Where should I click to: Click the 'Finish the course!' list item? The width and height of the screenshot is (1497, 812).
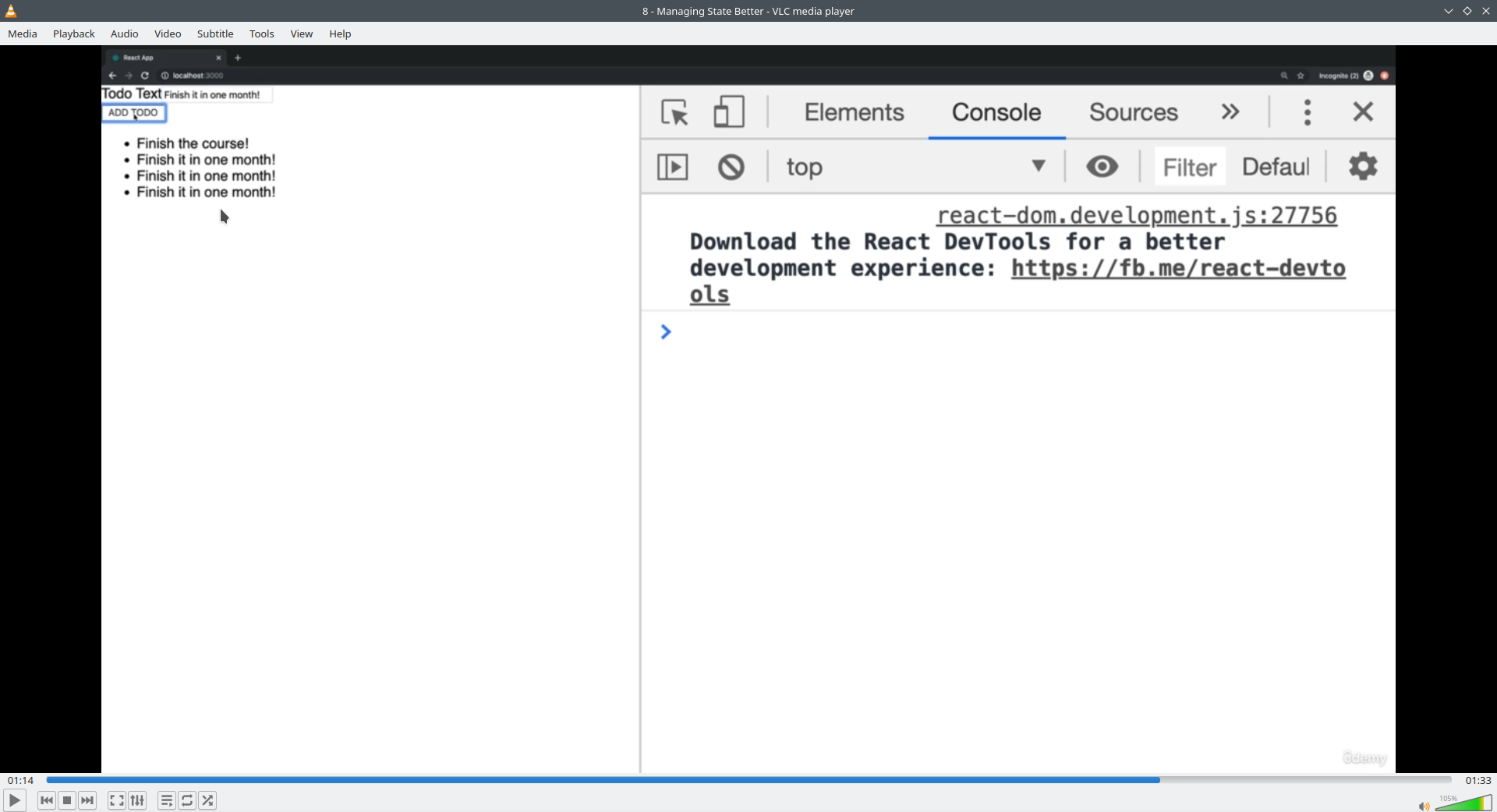click(193, 143)
